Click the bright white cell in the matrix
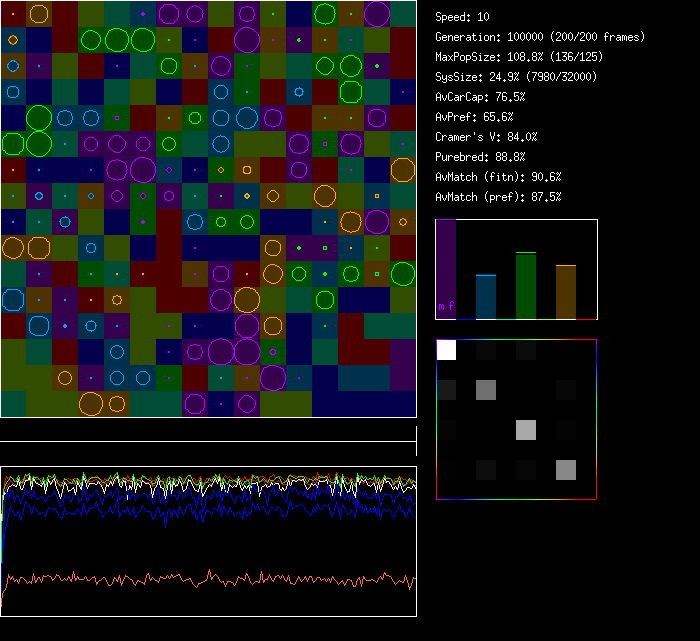This screenshot has height=641, width=700. [446, 350]
